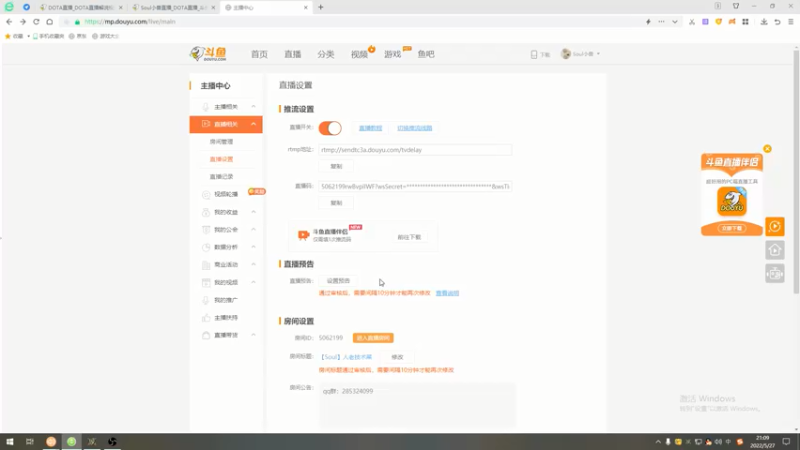This screenshot has width=800, height=450.
Task: Collapse the 直播相关 section chevron
Action: (254, 124)
